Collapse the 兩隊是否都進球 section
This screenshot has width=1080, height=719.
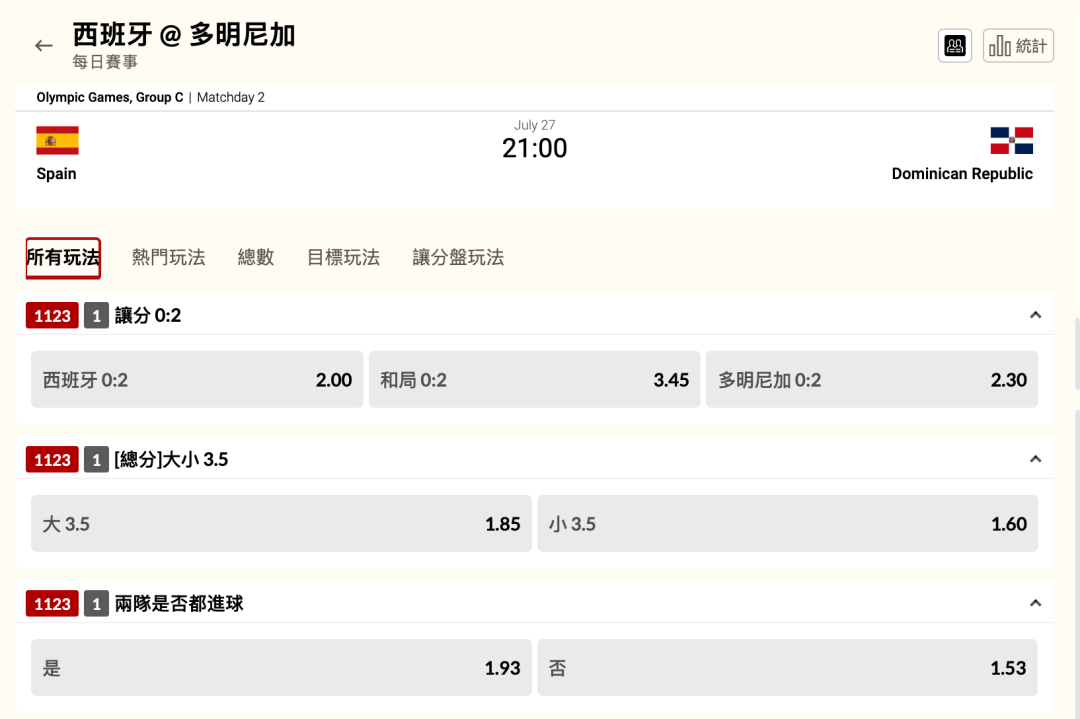click(x=1035, y=603)
